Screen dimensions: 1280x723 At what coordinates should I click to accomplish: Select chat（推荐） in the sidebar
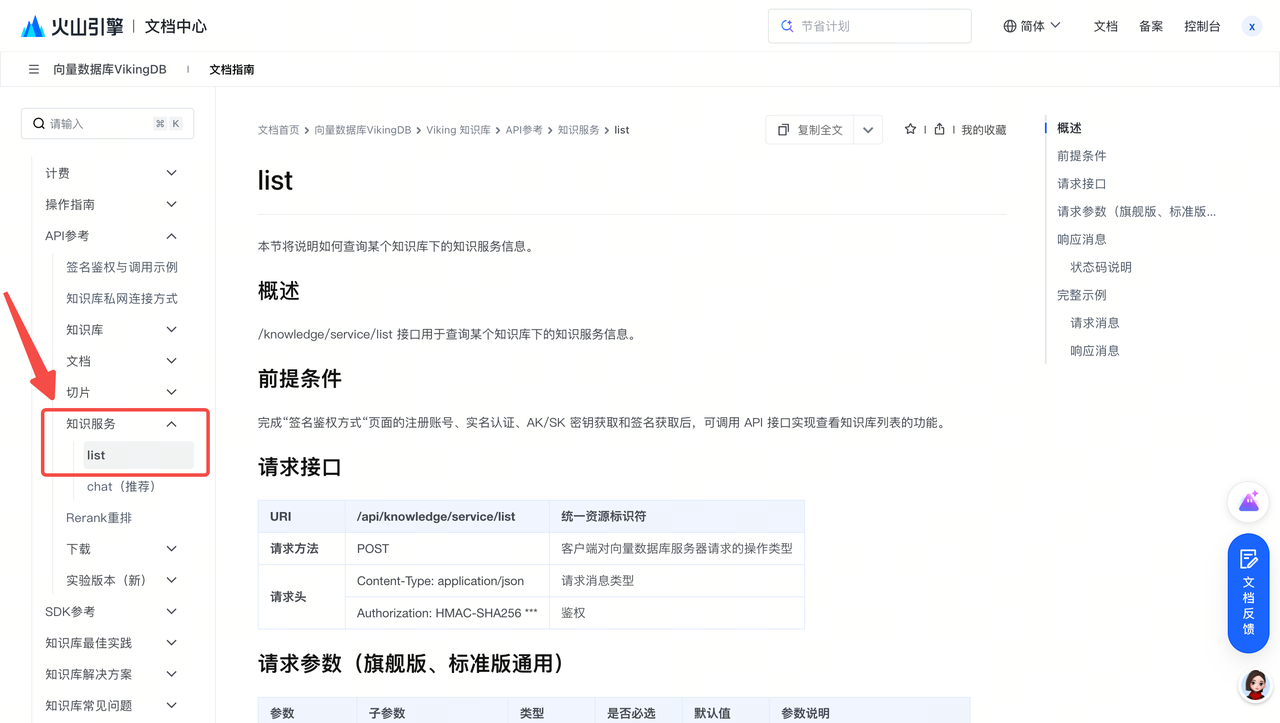pyautogui.click(x=121, y=486)
